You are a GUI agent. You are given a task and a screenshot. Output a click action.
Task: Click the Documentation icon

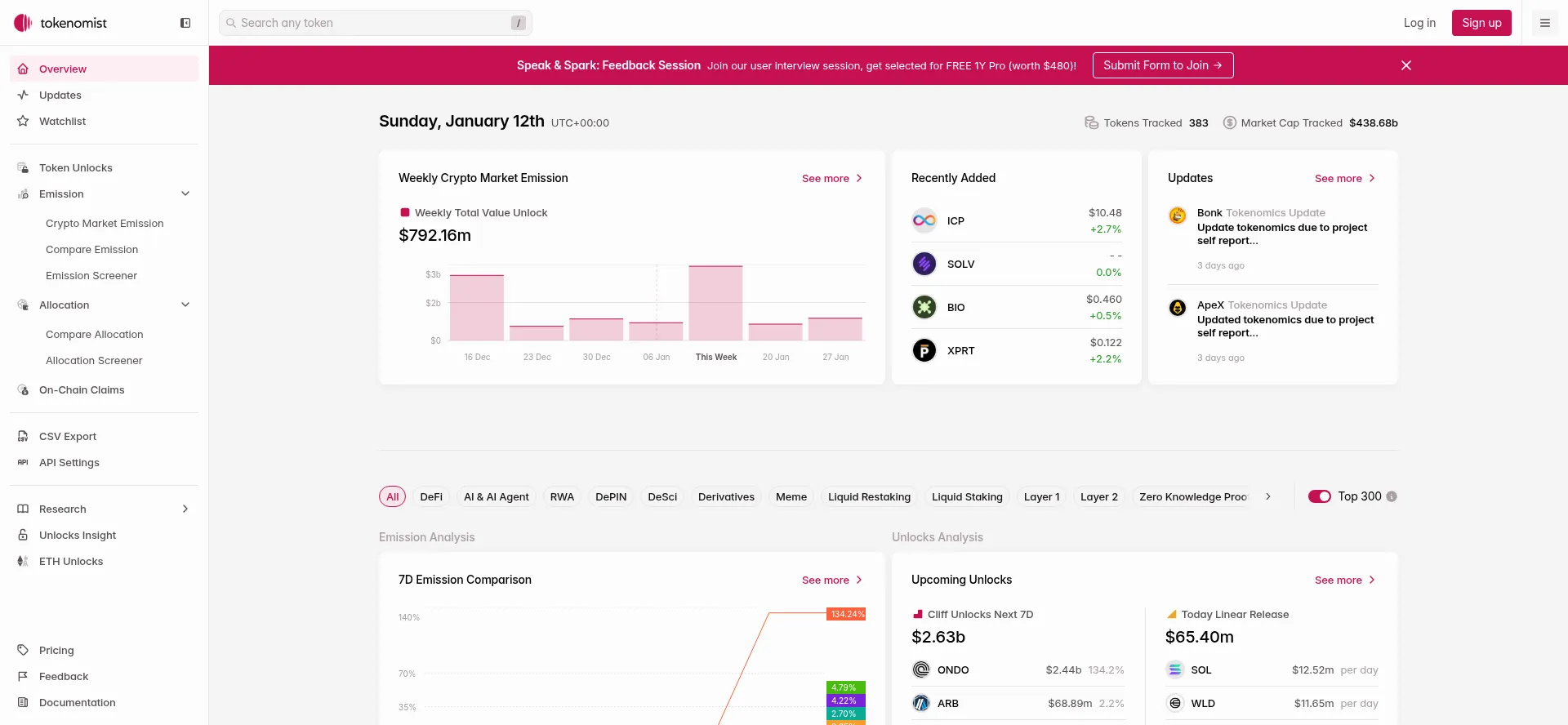click(23, 702)
